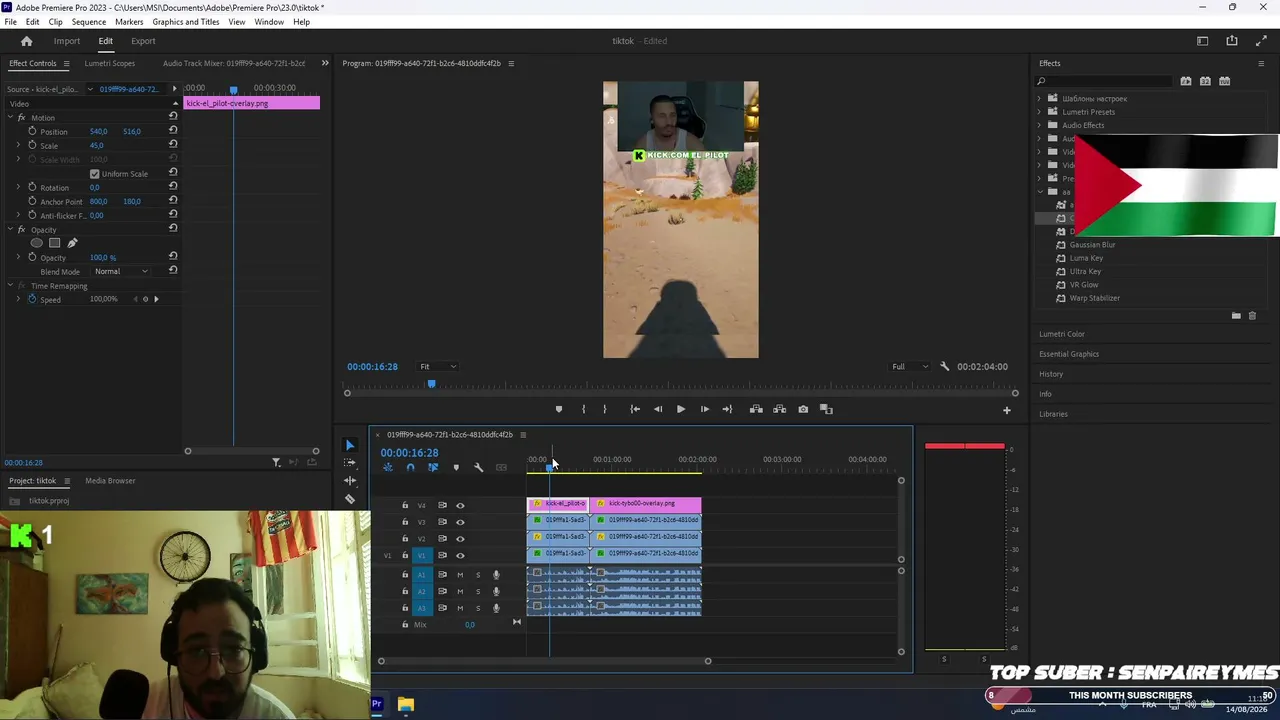1280x720 pixels.
Task: Add a marker in the timeline
Action: pos(456,468)
